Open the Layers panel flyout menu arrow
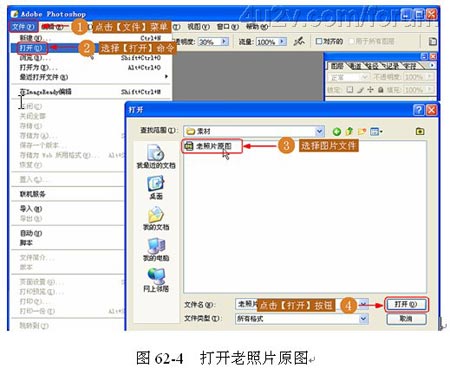This screenshot has width=450, height=368. pos(432,65)
